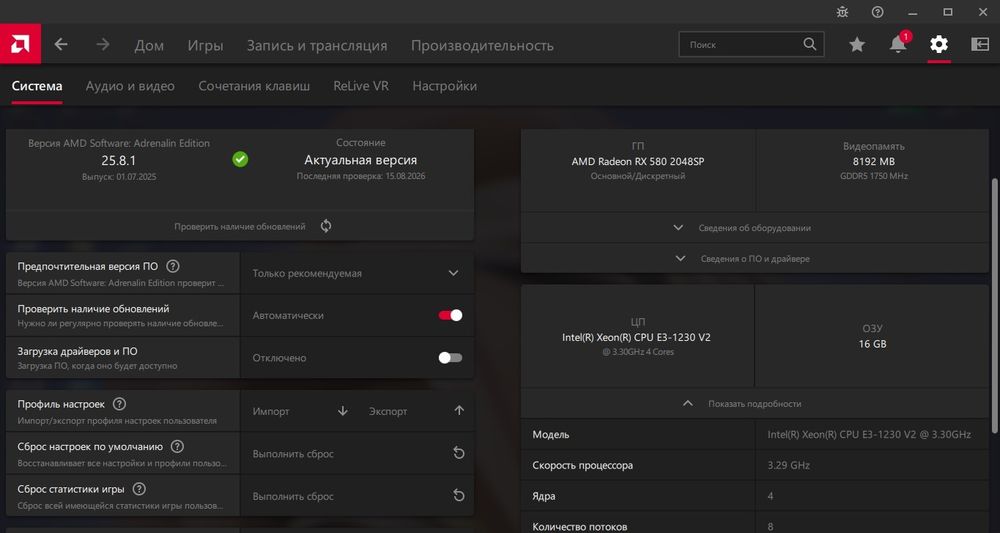Image resolution: width=1000 pixels, height=533 pixels.
Task: Show help for Профиль настроек
Action: (x=119, y=404)
